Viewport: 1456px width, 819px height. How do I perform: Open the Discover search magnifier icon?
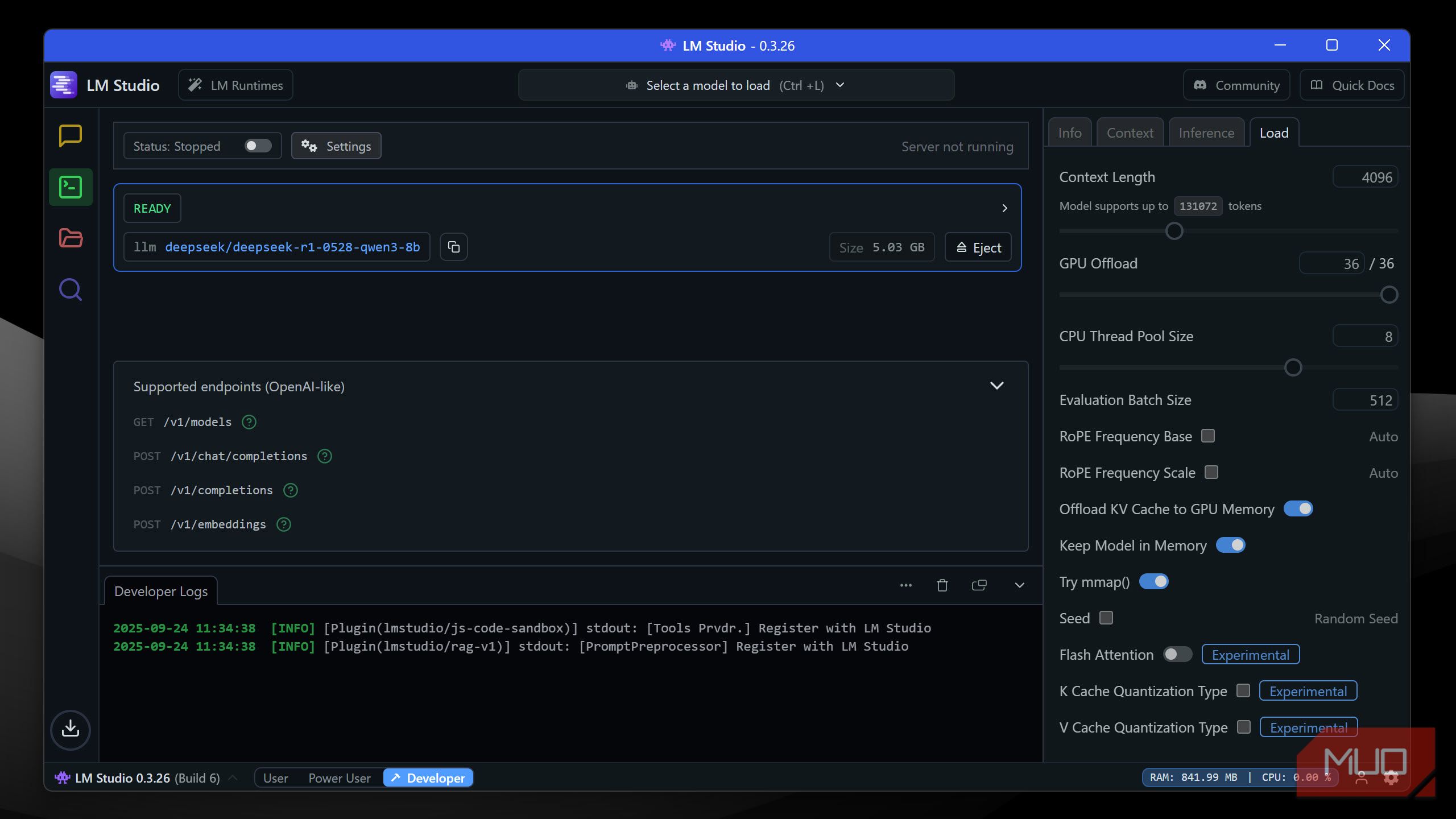(71, 289)
